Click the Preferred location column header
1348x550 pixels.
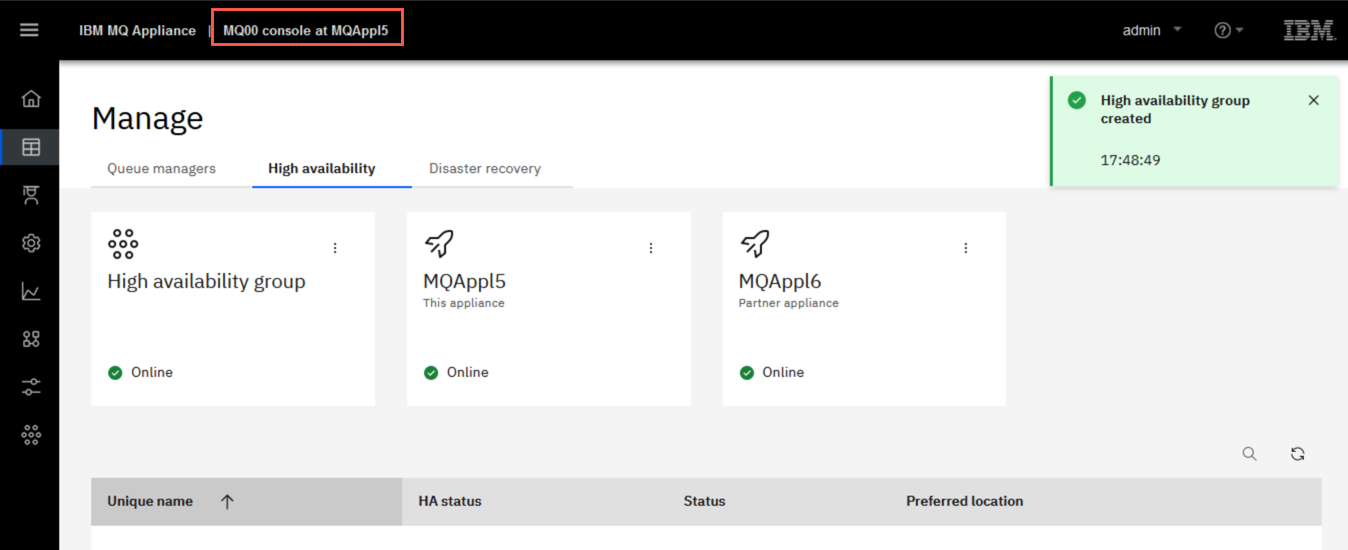[965, 501]
